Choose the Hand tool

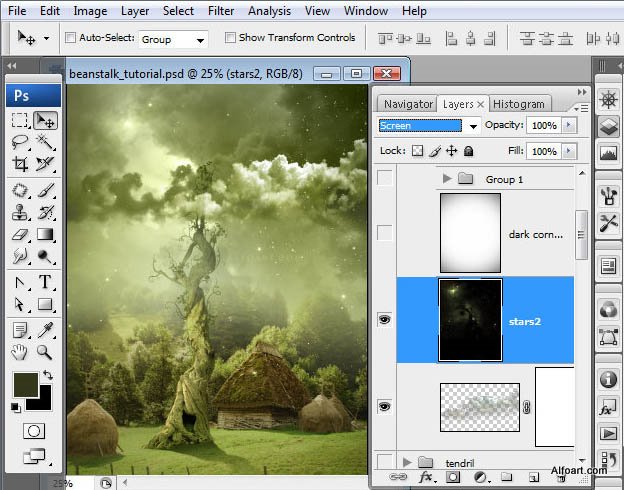(20, 352)
